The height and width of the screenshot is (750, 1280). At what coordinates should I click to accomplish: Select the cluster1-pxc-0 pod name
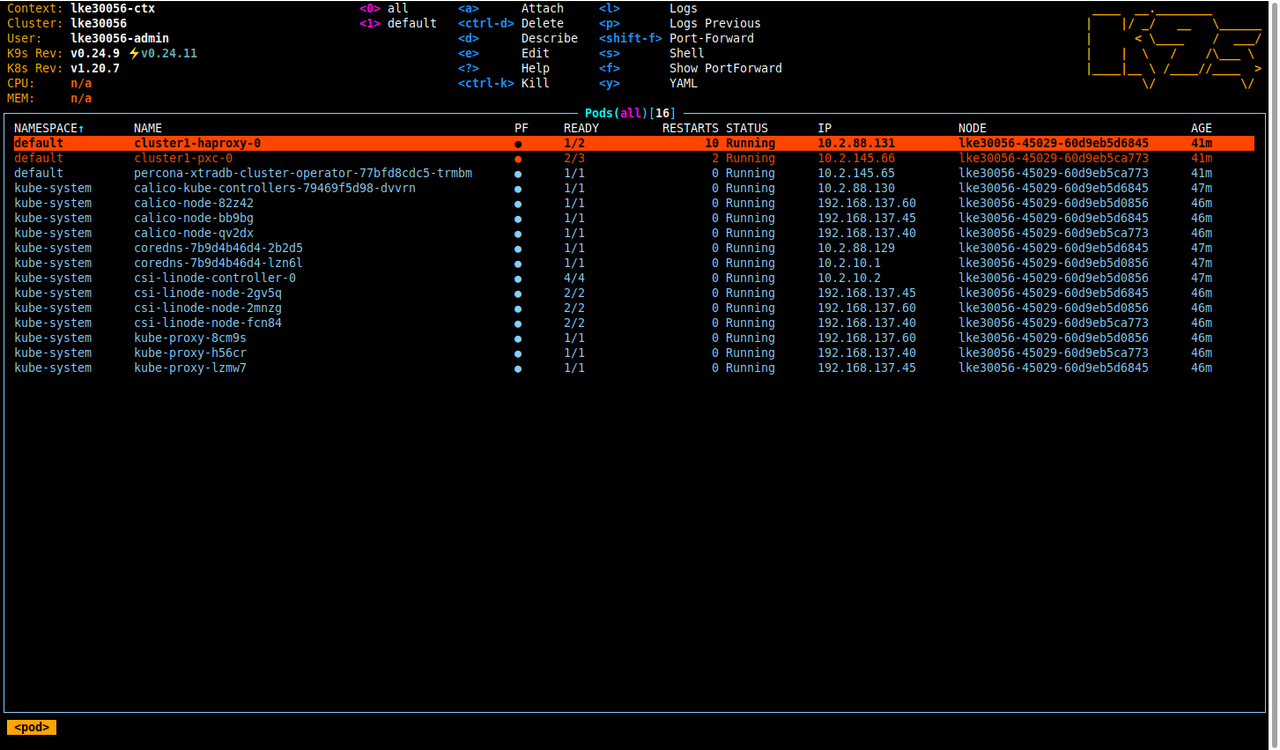(x=183, y=158)
